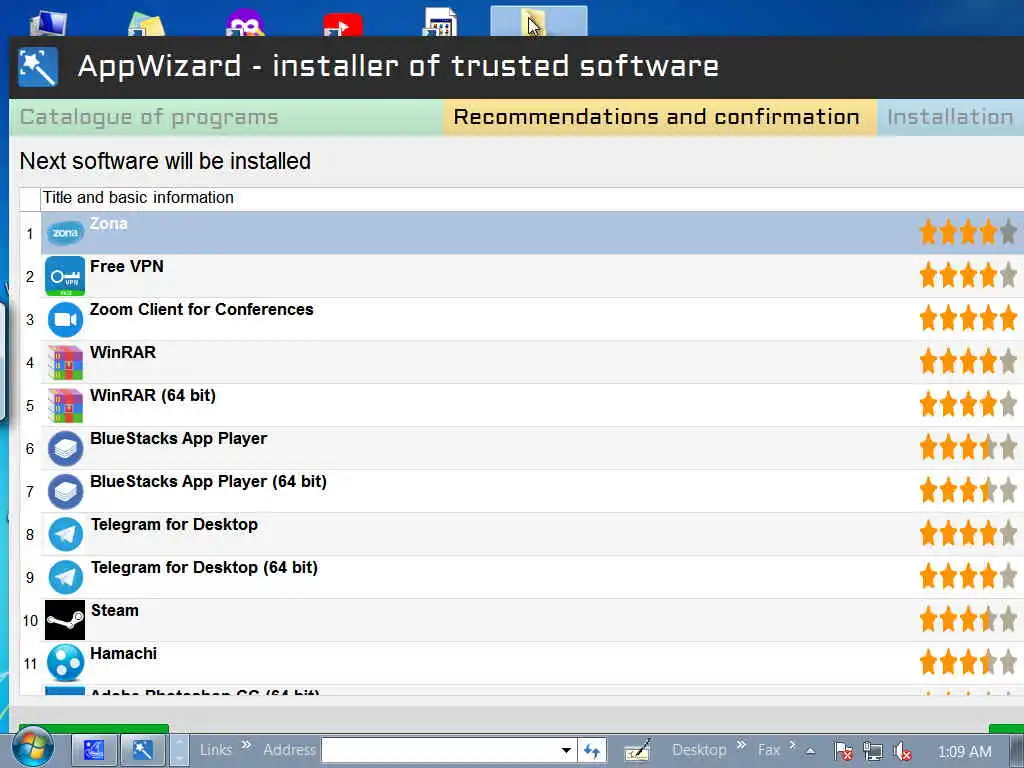Image resolution: width=1024 pixels, height=768 pixels.
Task: Click row number 11 cell
Action: point(30,664)
